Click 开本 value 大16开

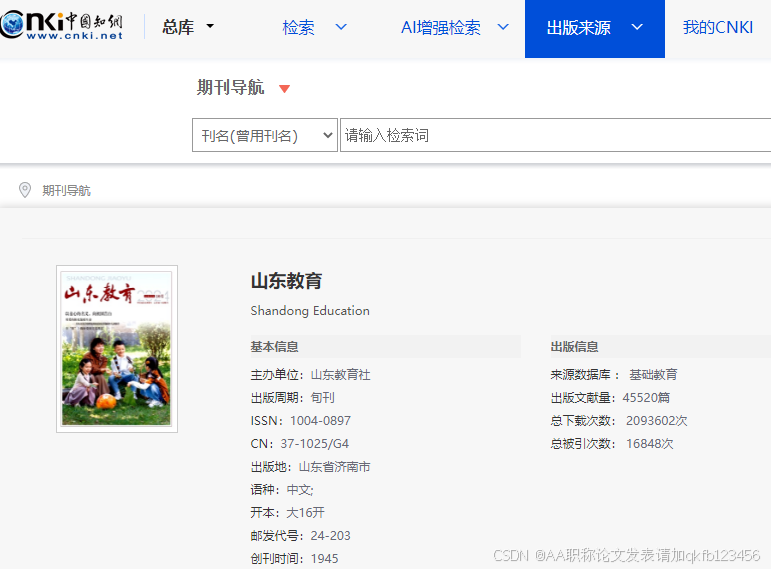pos(305,512)
